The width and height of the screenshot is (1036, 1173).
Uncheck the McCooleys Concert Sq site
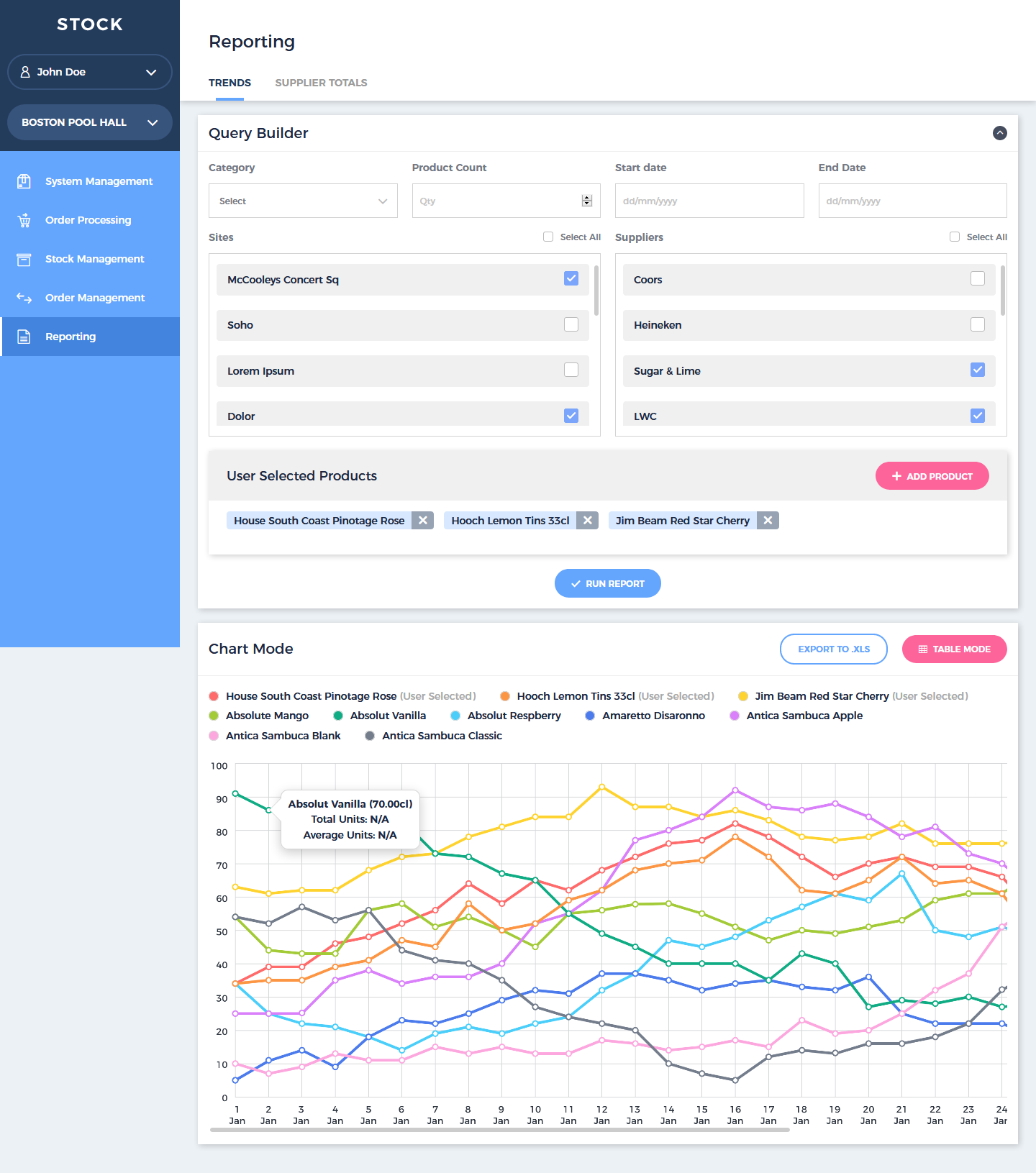point(571,279)
